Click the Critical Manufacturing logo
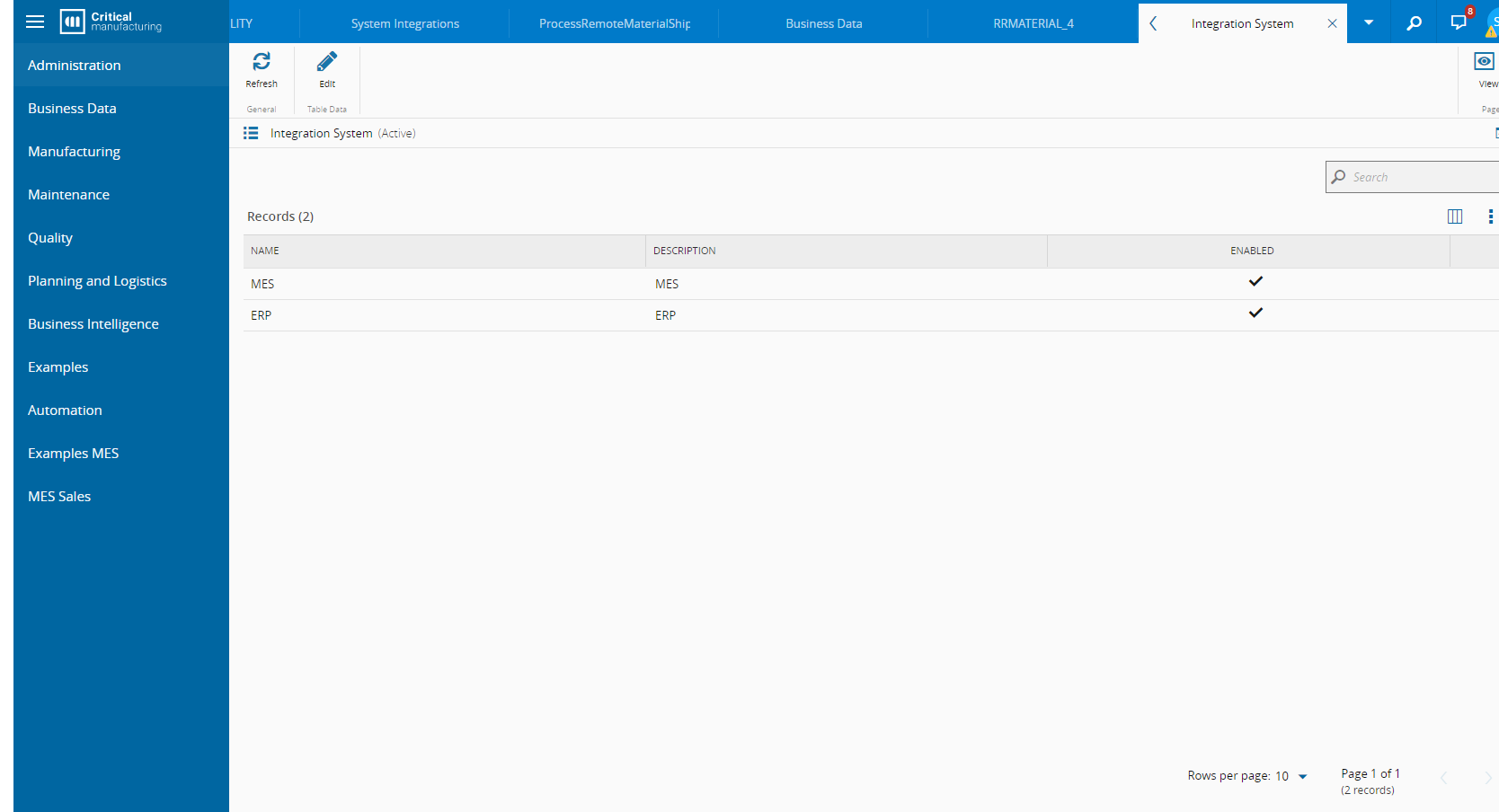 [111, 22]
